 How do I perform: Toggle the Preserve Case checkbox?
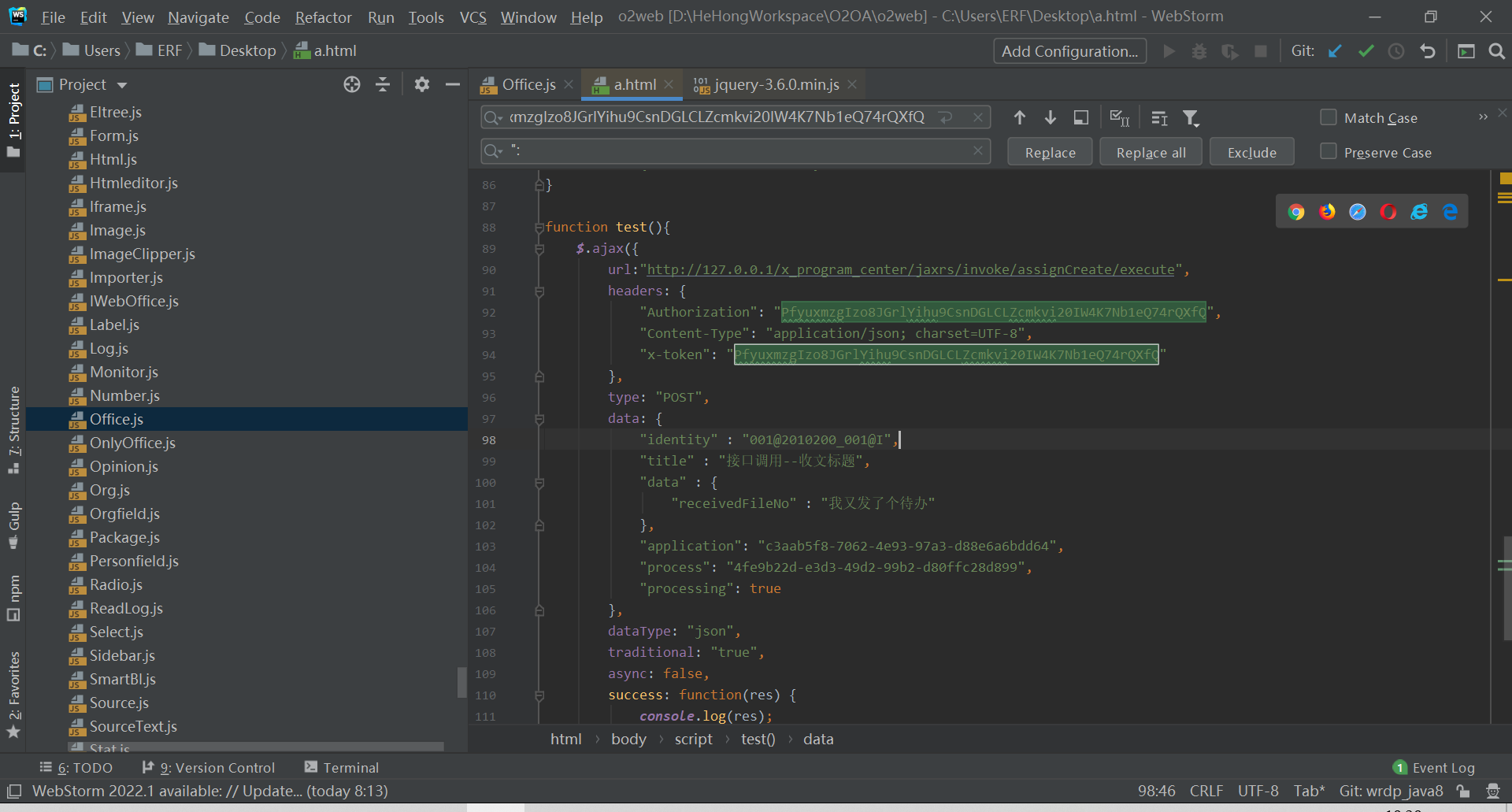pos(1329,152)
